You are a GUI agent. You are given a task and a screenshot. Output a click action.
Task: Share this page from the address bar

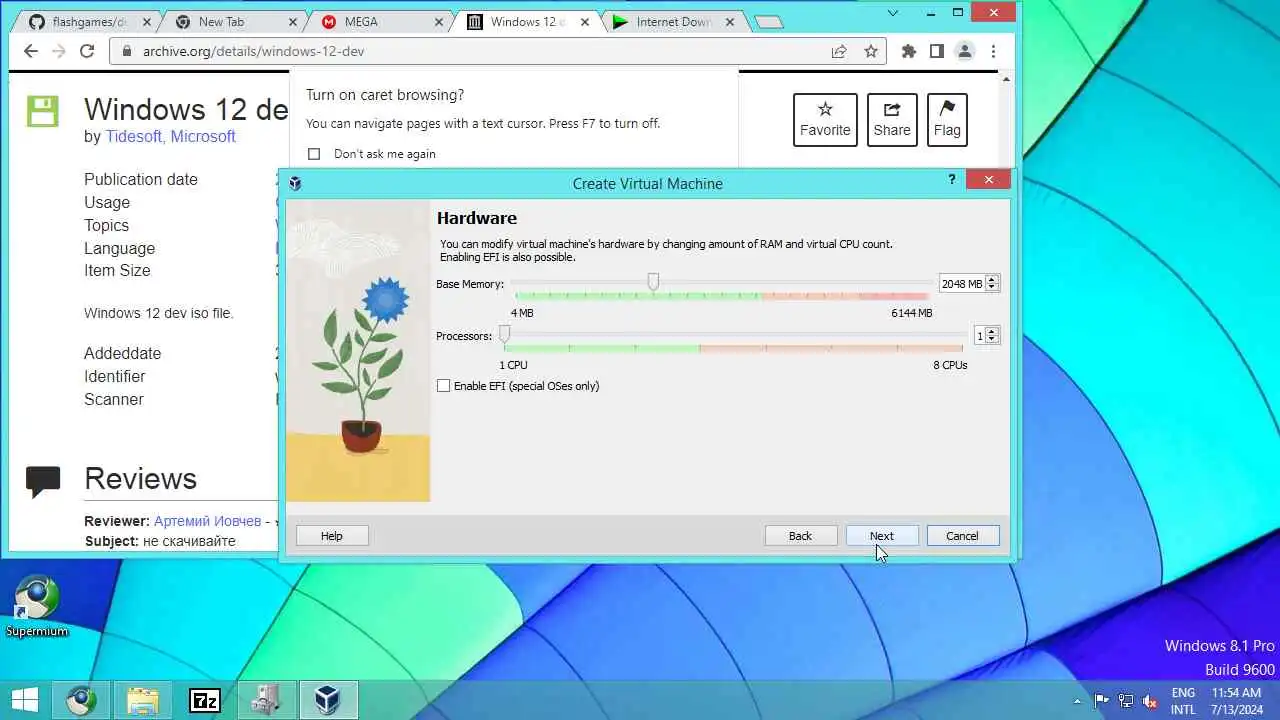839,51
